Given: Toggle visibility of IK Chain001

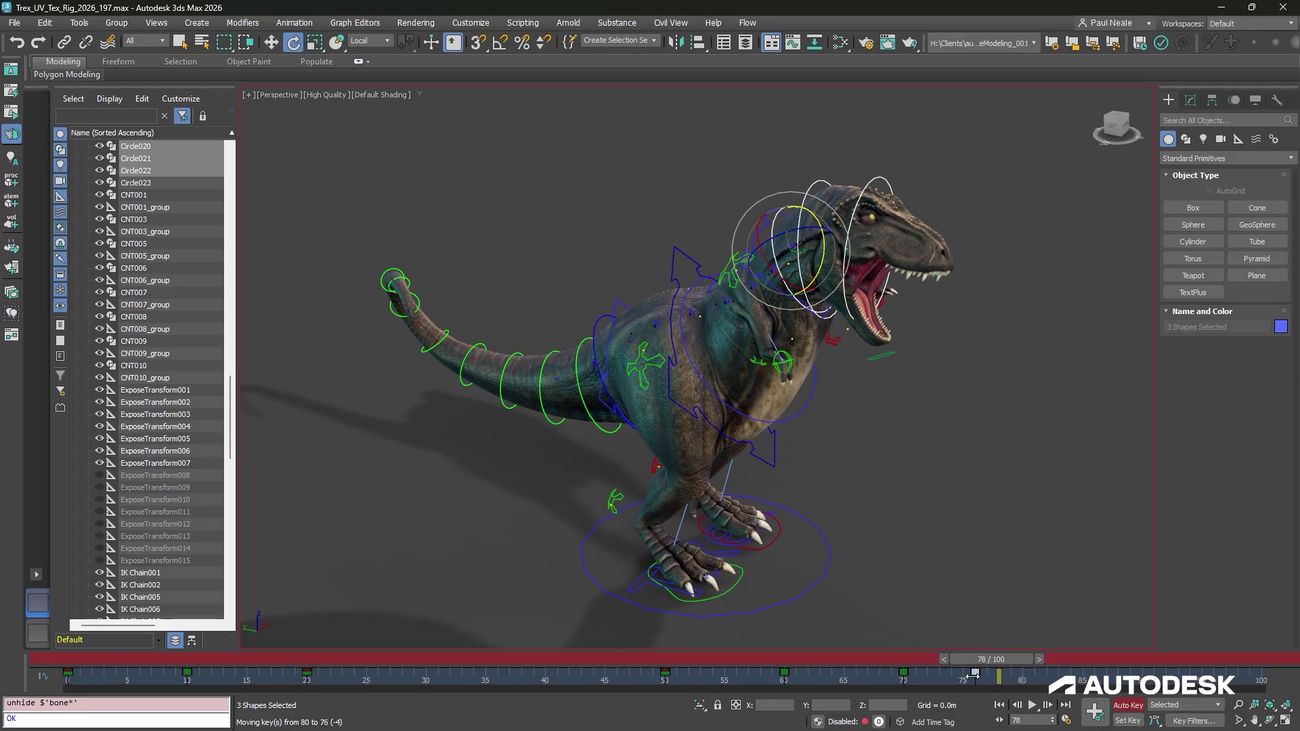Looking at the screenshot, I should [99, 573].
